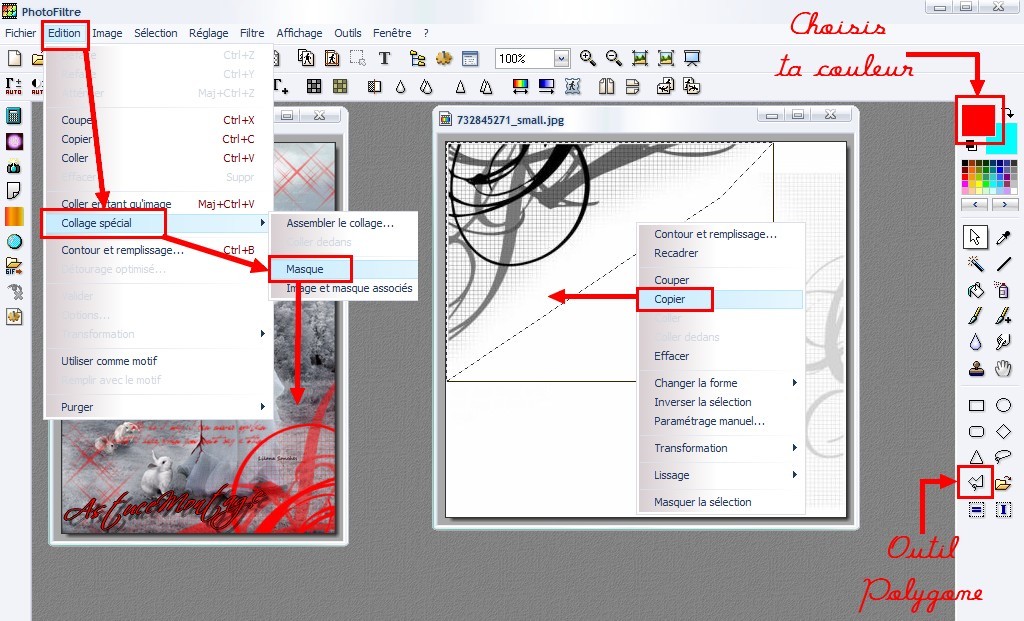Click the next palette right arrow button
The width and height of the screenshot is (1024, 621).
tap(1004, 204)
